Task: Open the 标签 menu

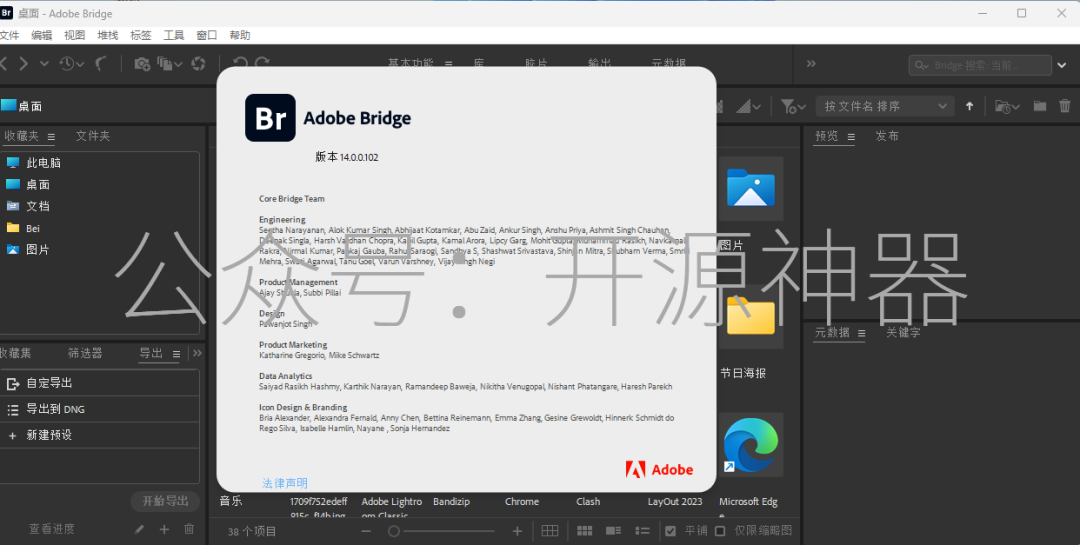Action: click(x=141, y=35)
